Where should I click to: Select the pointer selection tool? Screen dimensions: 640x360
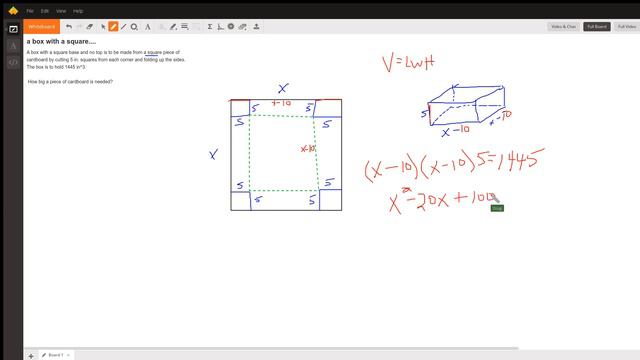[x=103, y=27]
